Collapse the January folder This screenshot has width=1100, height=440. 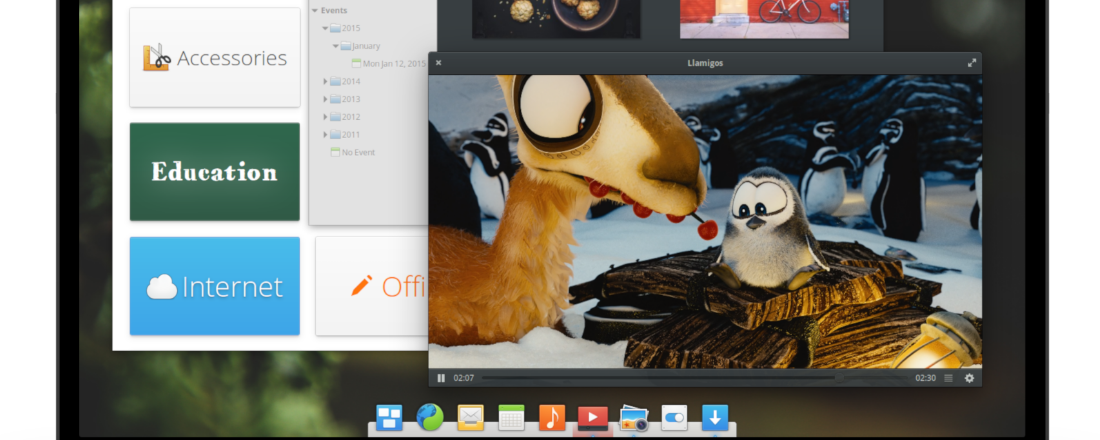[336, 46]
